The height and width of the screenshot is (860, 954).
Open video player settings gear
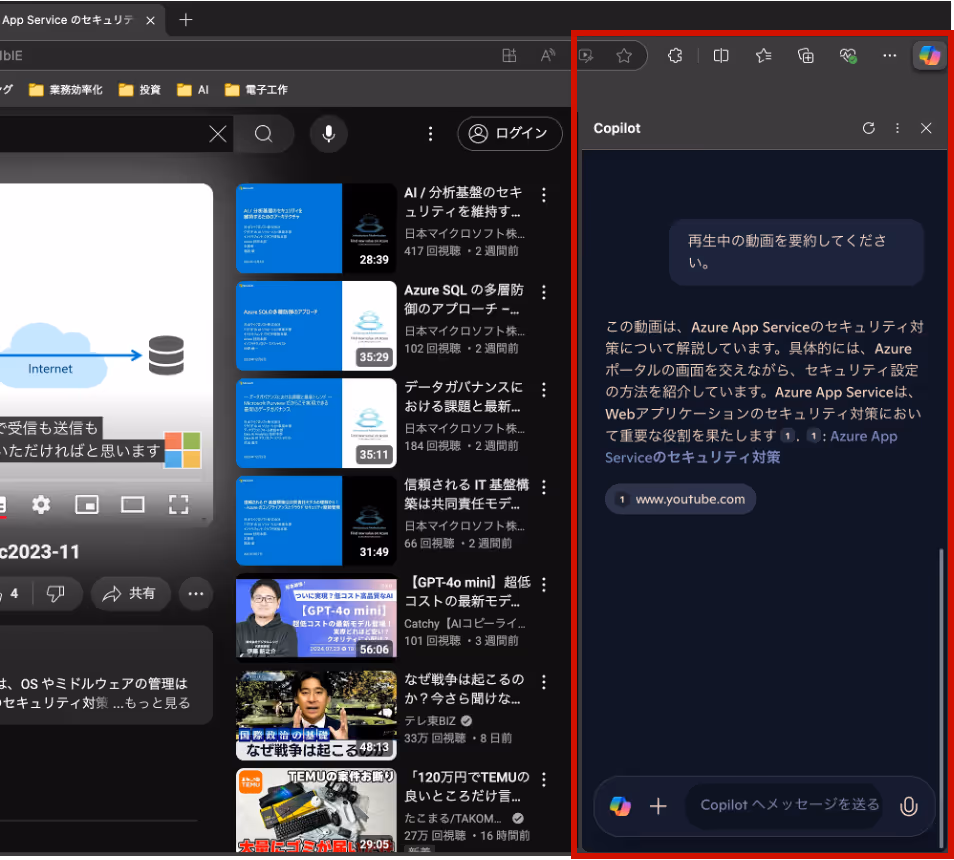click(x=41, y=504)
